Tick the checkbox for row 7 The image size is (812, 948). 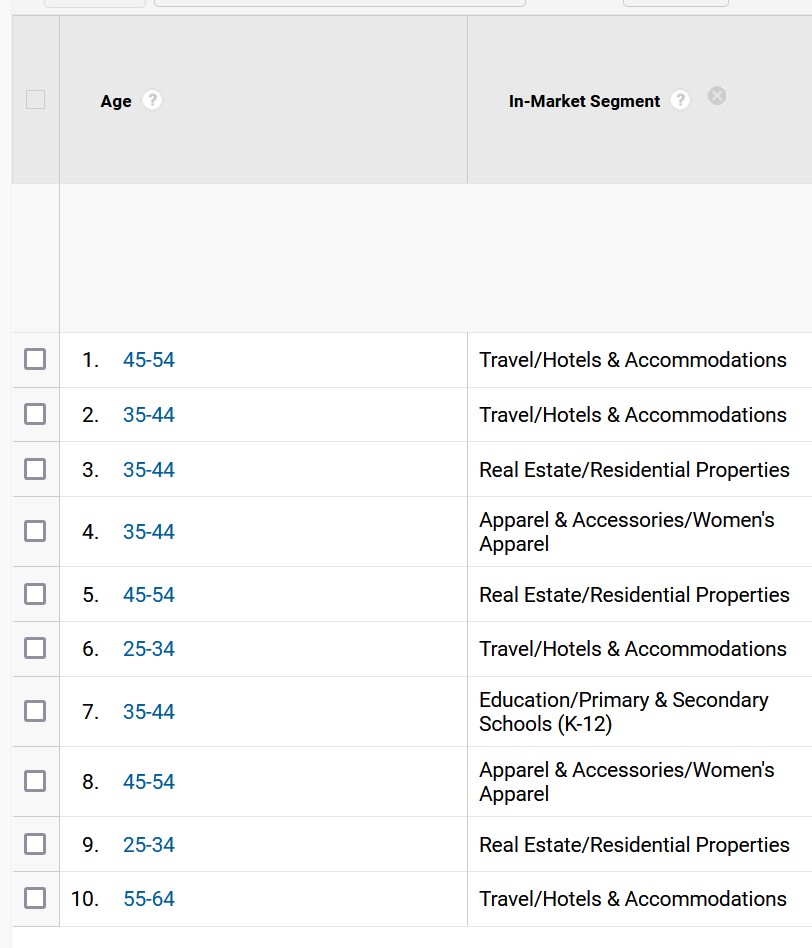(35, 711)
